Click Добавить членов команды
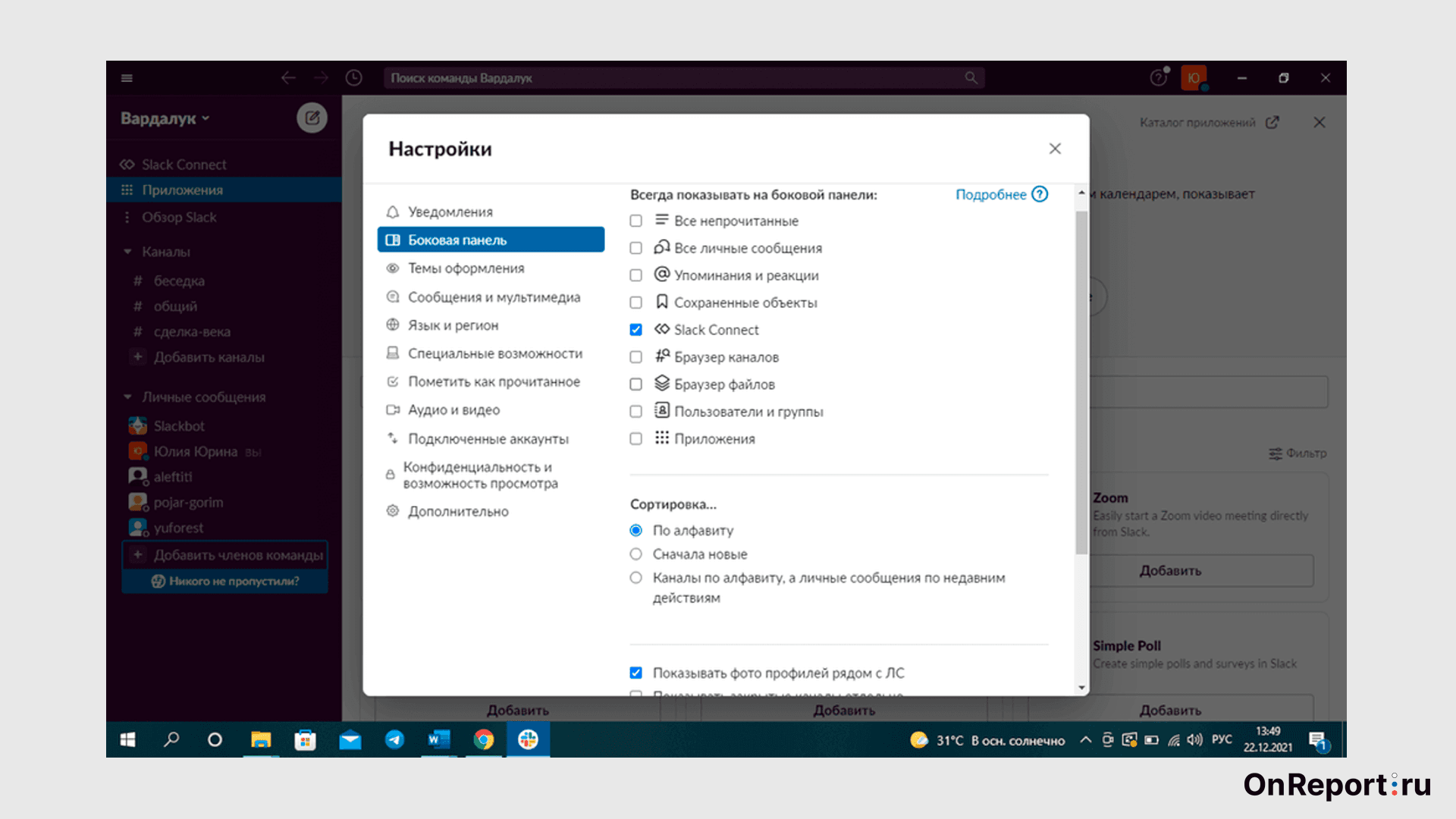1456x819 pixels. coord(225,555)
